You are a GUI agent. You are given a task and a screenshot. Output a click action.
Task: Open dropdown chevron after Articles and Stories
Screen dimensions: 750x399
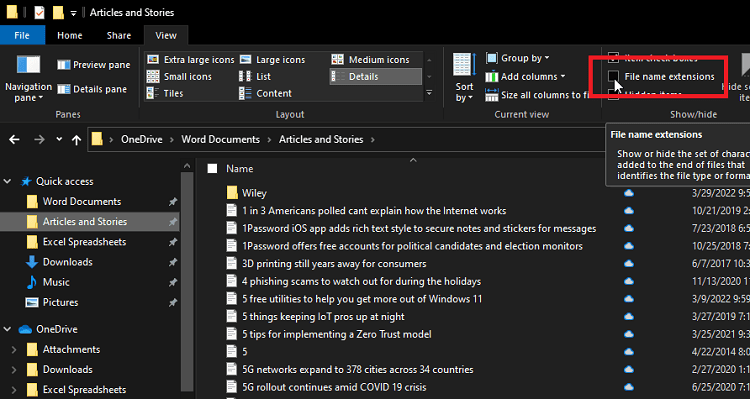coord(373,140)
